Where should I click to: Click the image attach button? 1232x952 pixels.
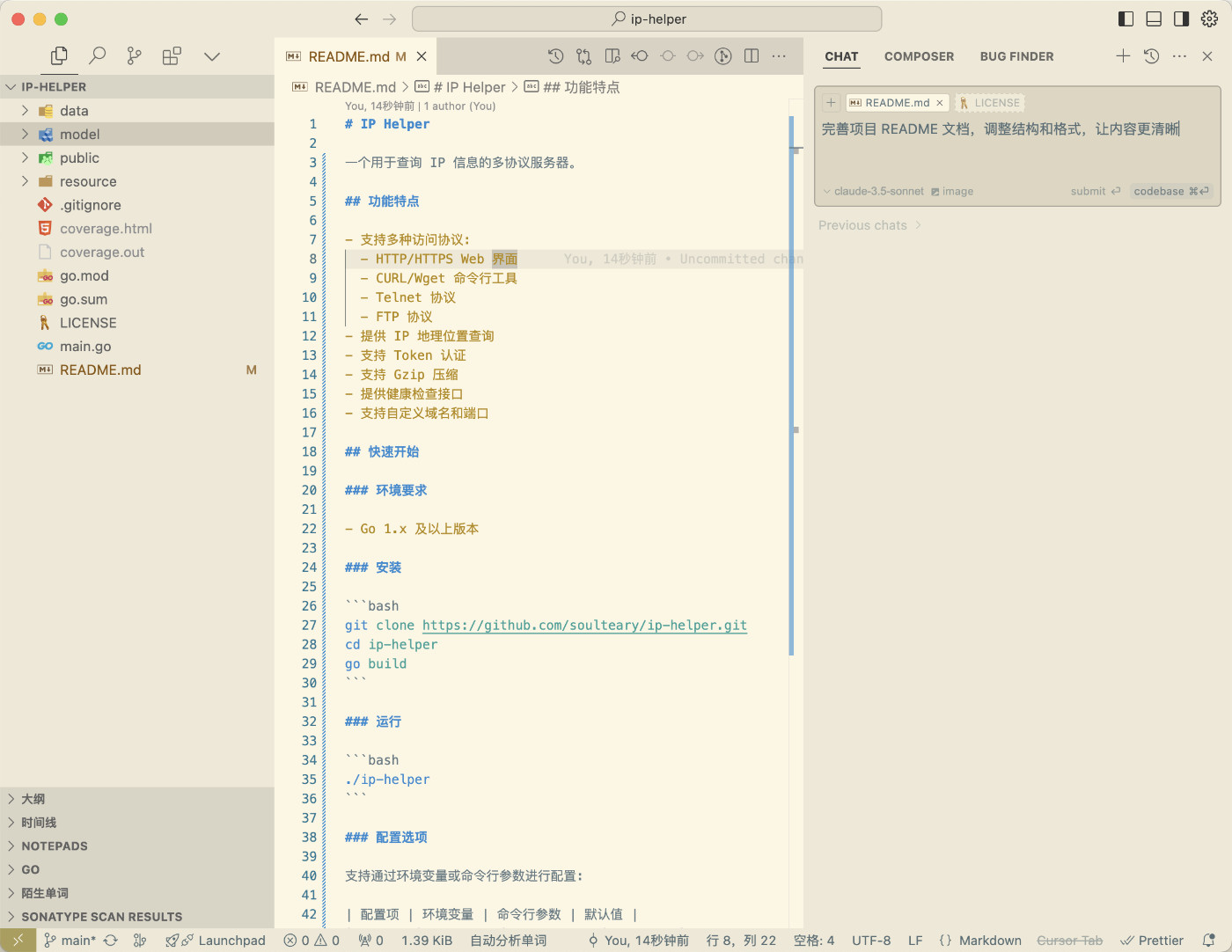pyautogui.click(x=952, y=191)
